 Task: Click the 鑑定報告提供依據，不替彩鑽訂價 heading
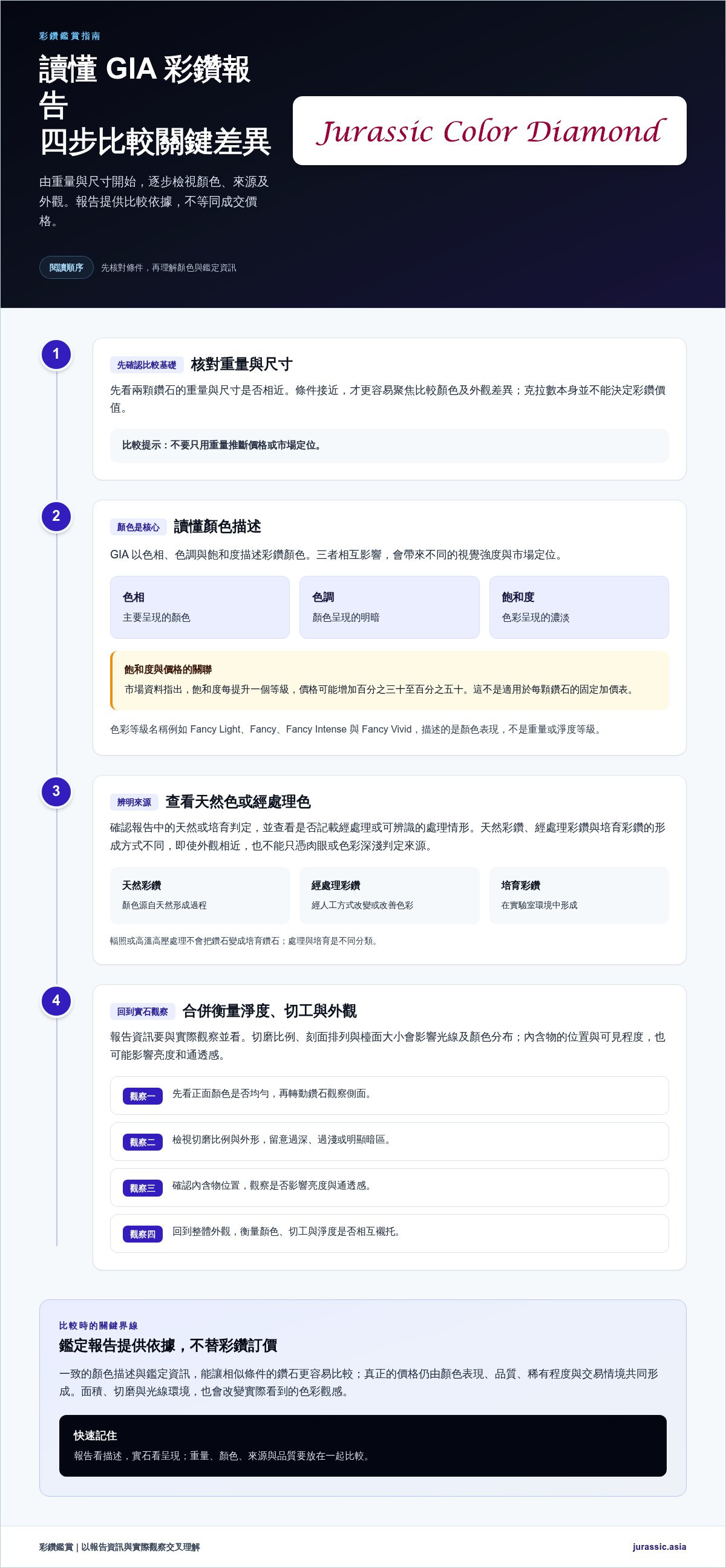click(x=168, y=1346)
